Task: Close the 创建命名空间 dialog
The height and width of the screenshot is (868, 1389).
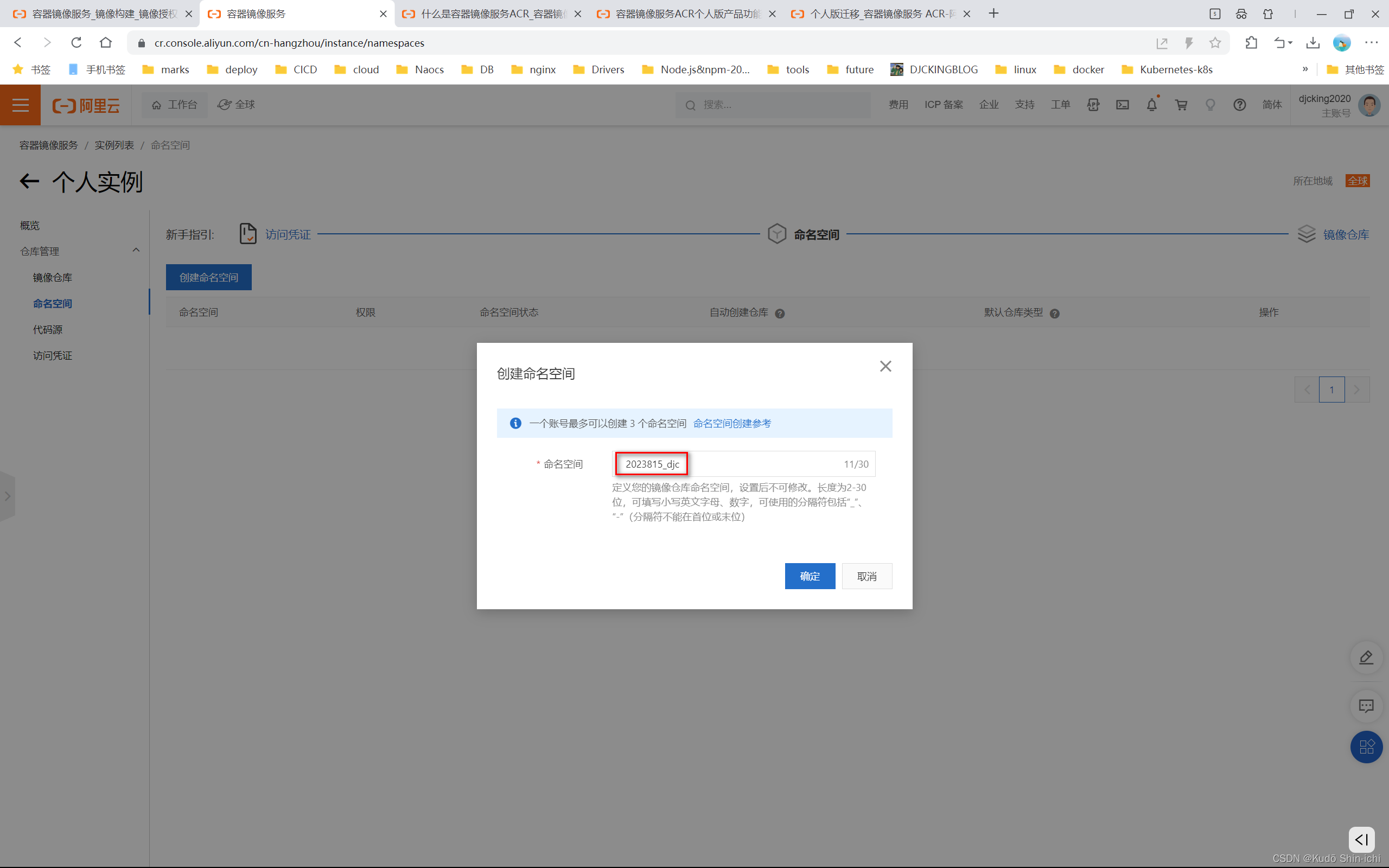Action: click(885, 366)
